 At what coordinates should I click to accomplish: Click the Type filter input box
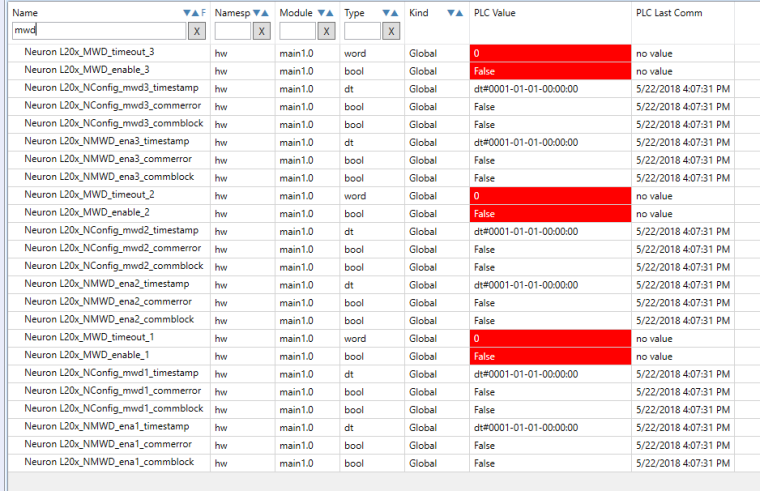click(x=362, y=31)
